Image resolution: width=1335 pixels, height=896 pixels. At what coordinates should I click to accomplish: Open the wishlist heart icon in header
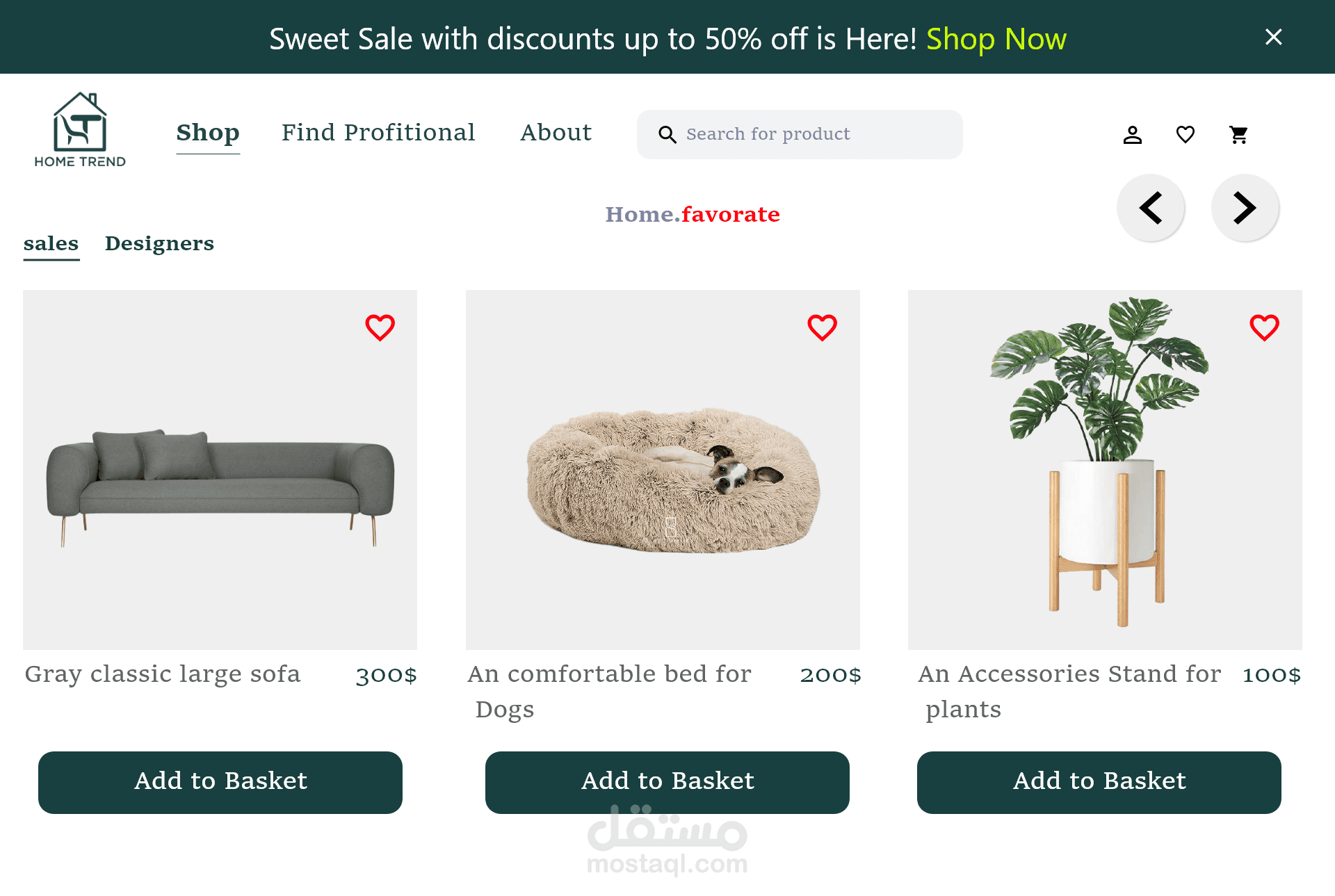click(1186, 134)
